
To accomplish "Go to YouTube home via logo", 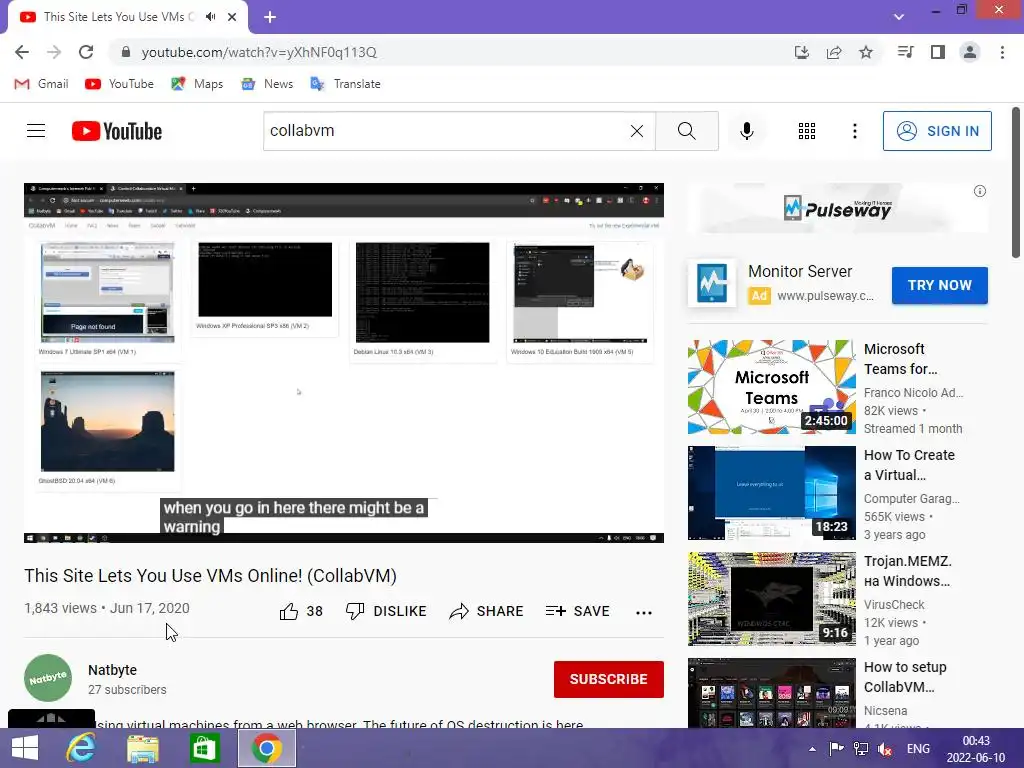I will [x=117, y=131].
